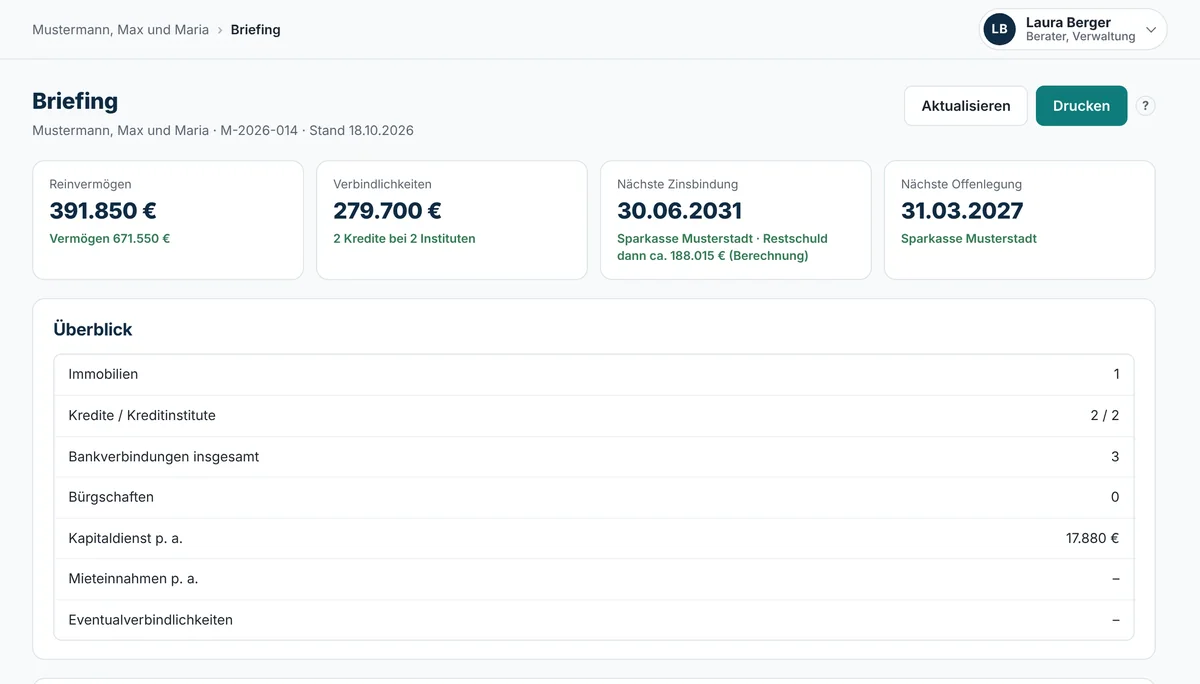The width and height of the screenshot is (1200, 684).
Task: Print the briefing with Drucken
Action: (x=1081, y=106)
